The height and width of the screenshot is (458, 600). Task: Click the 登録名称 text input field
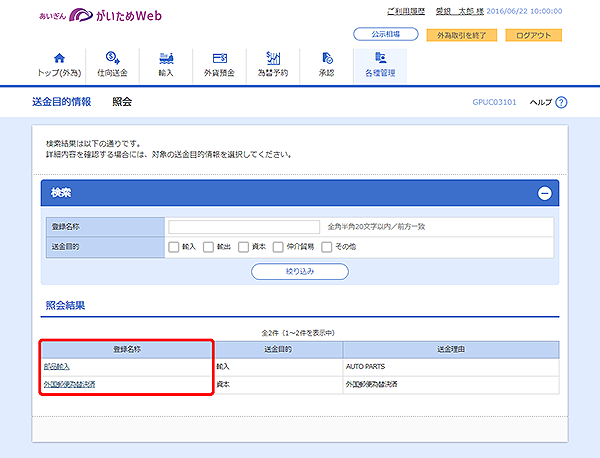coord(244,227)
